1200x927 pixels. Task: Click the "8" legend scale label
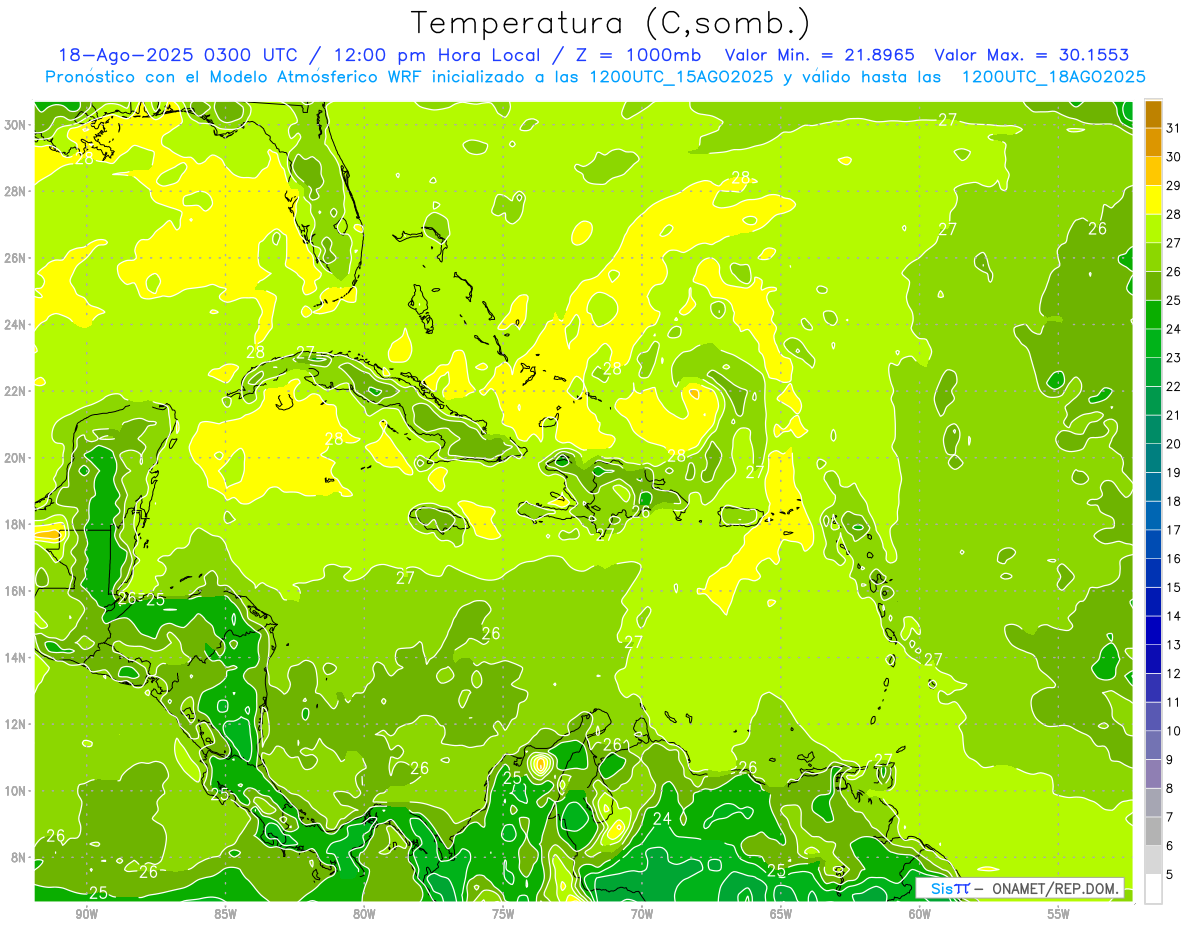coord(1170,788)
